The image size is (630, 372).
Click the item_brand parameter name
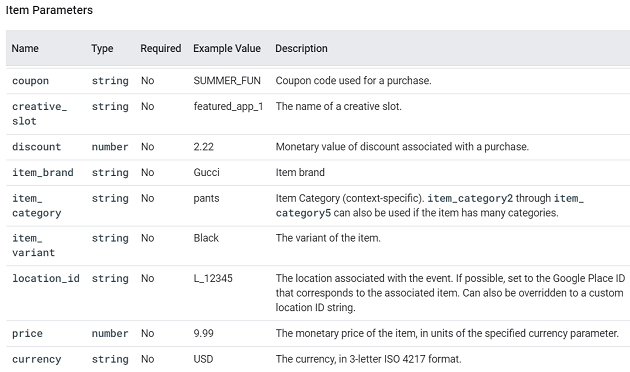pos(43,172)
